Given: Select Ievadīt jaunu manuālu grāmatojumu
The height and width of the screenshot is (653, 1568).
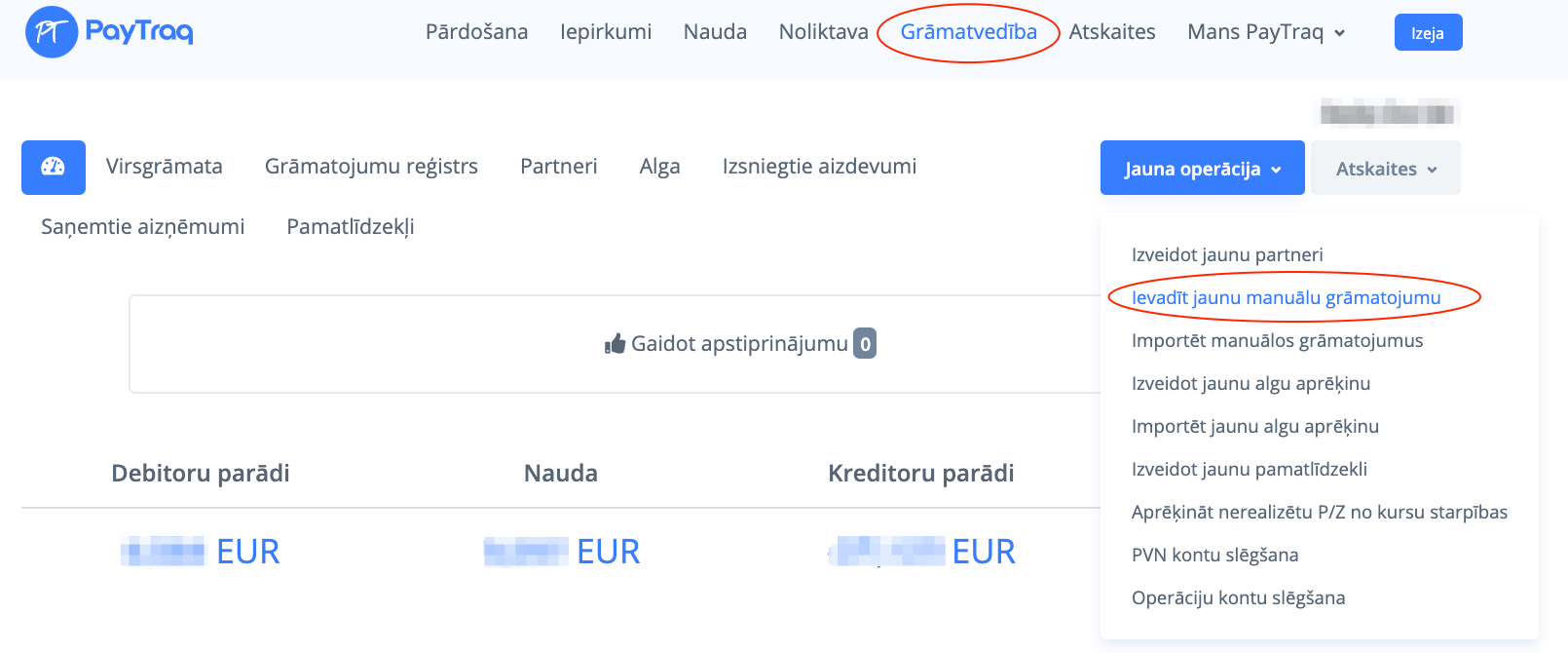Looking at the screenshot, I should (1286, 298).
